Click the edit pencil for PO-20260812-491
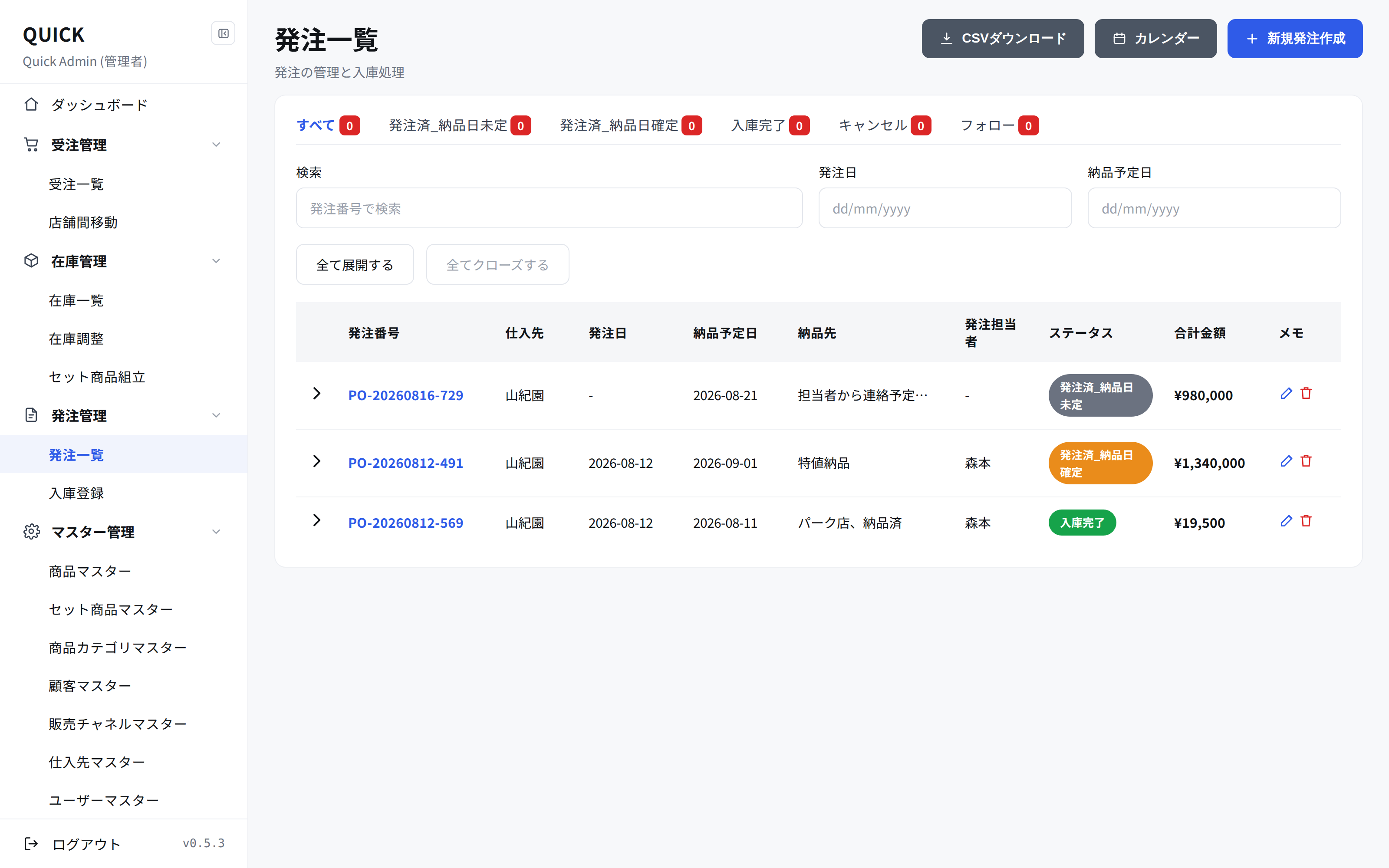Image resolution: width=1389 pixels, height=868 pixels. 1286,461
